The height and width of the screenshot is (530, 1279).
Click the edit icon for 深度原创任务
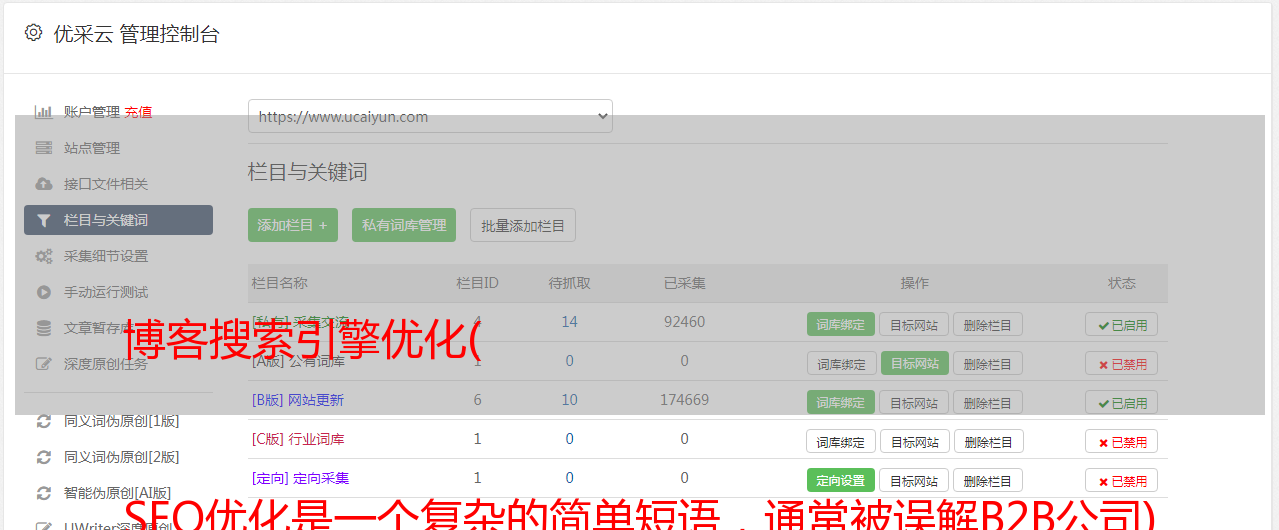[x=43, y=364]
